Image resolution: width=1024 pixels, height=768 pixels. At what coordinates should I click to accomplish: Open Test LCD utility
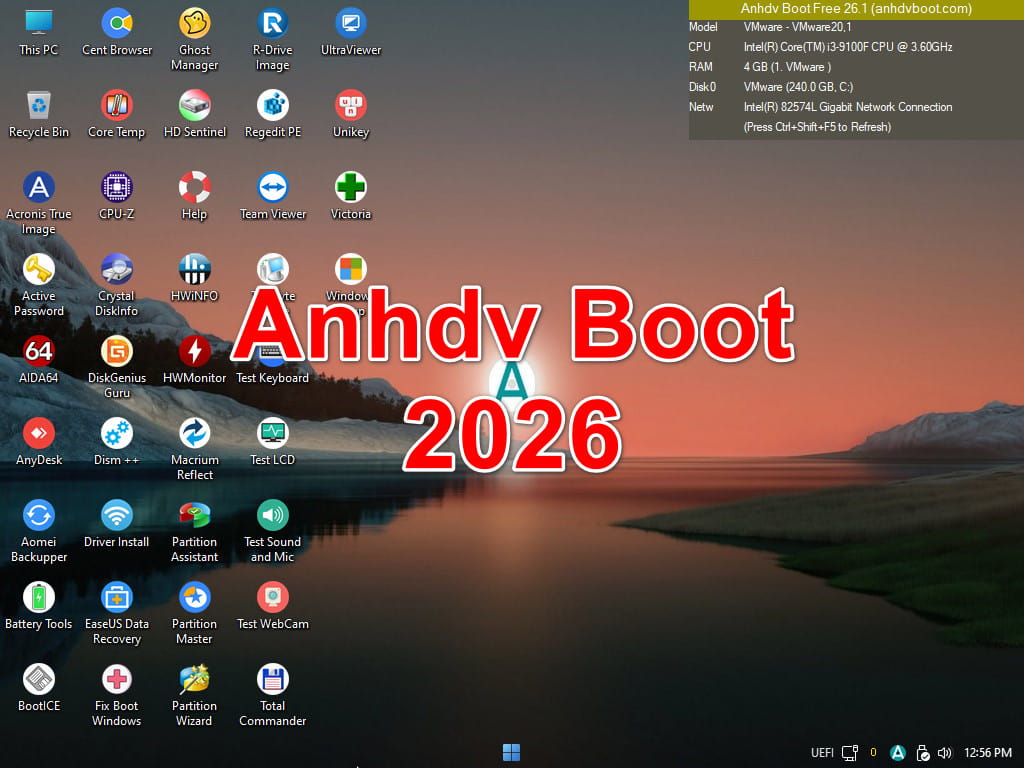point(272,441)
